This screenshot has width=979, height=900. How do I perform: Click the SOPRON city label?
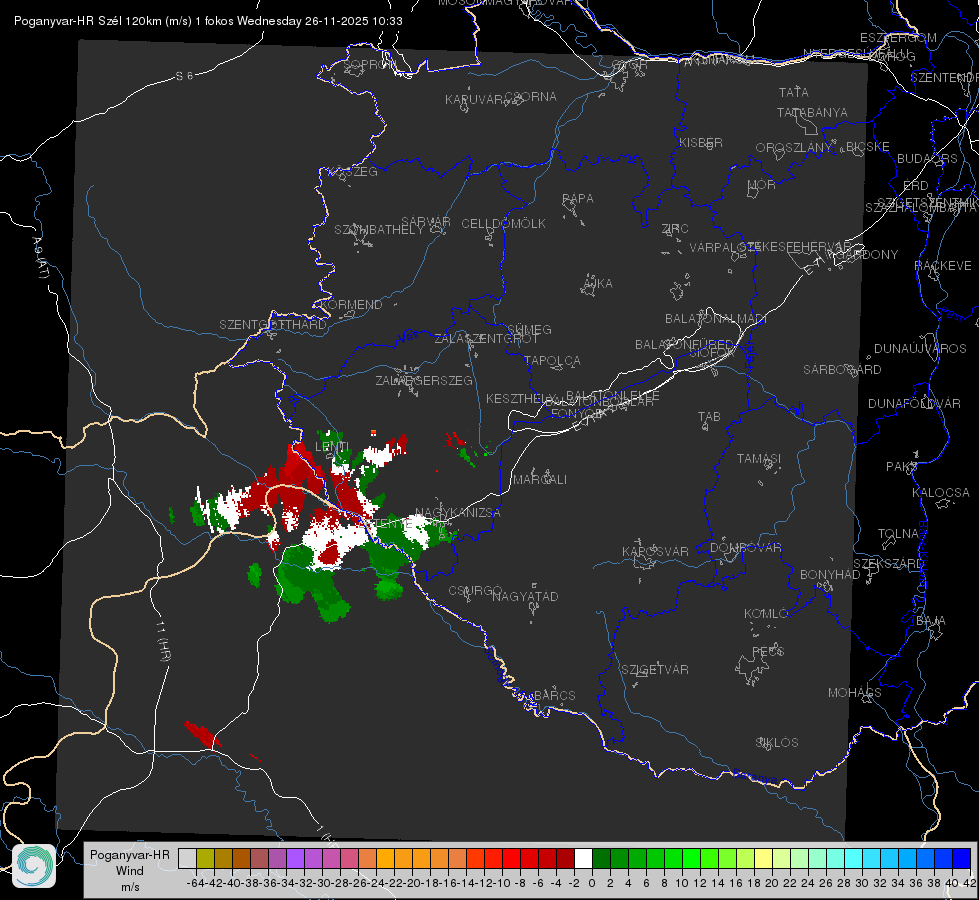370,64
